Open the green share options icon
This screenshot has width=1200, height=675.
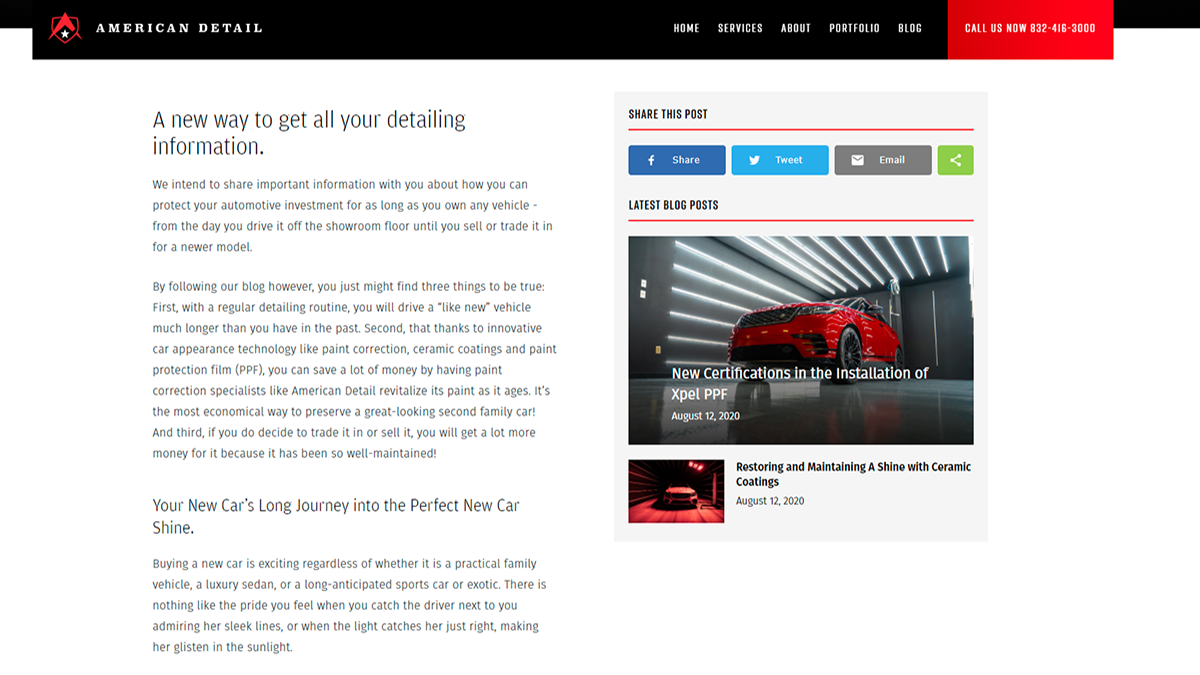coord(955,160)
